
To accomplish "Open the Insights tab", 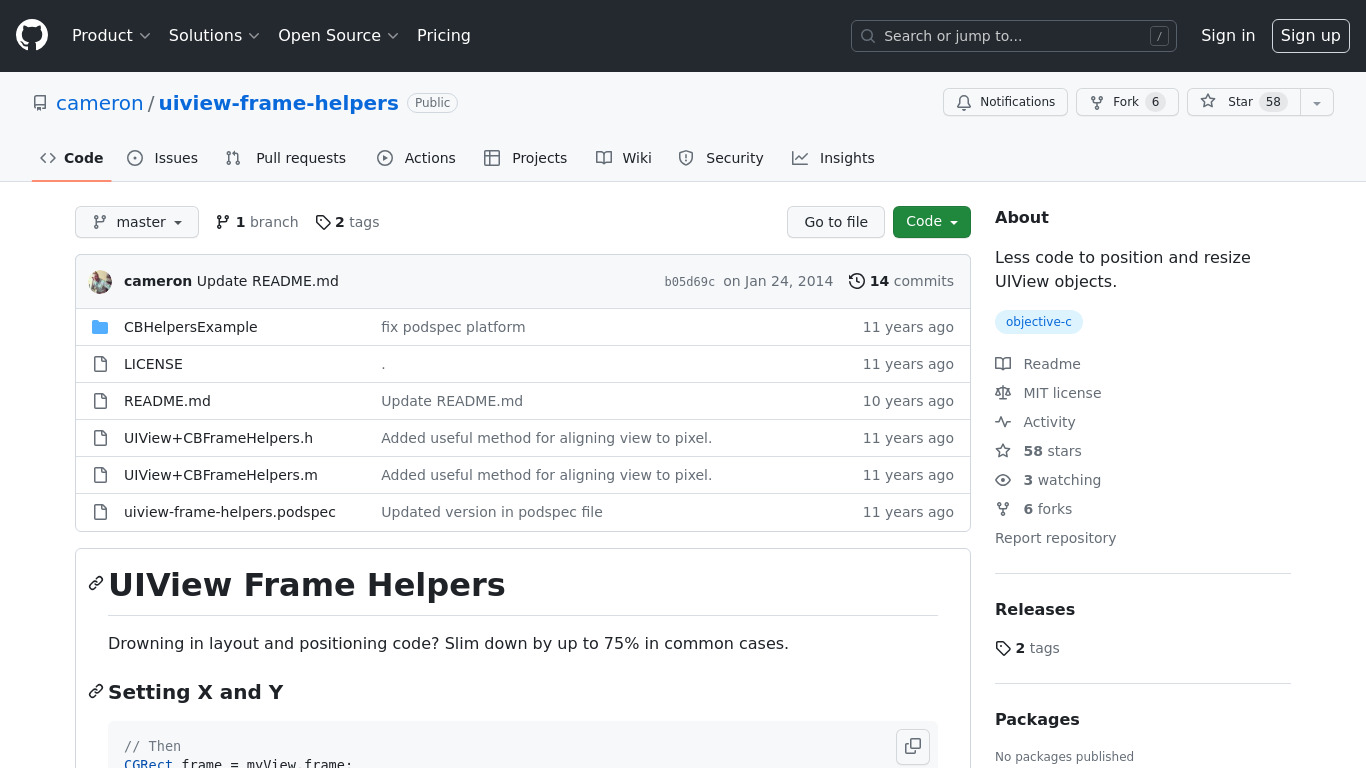I will pos(833,158).
